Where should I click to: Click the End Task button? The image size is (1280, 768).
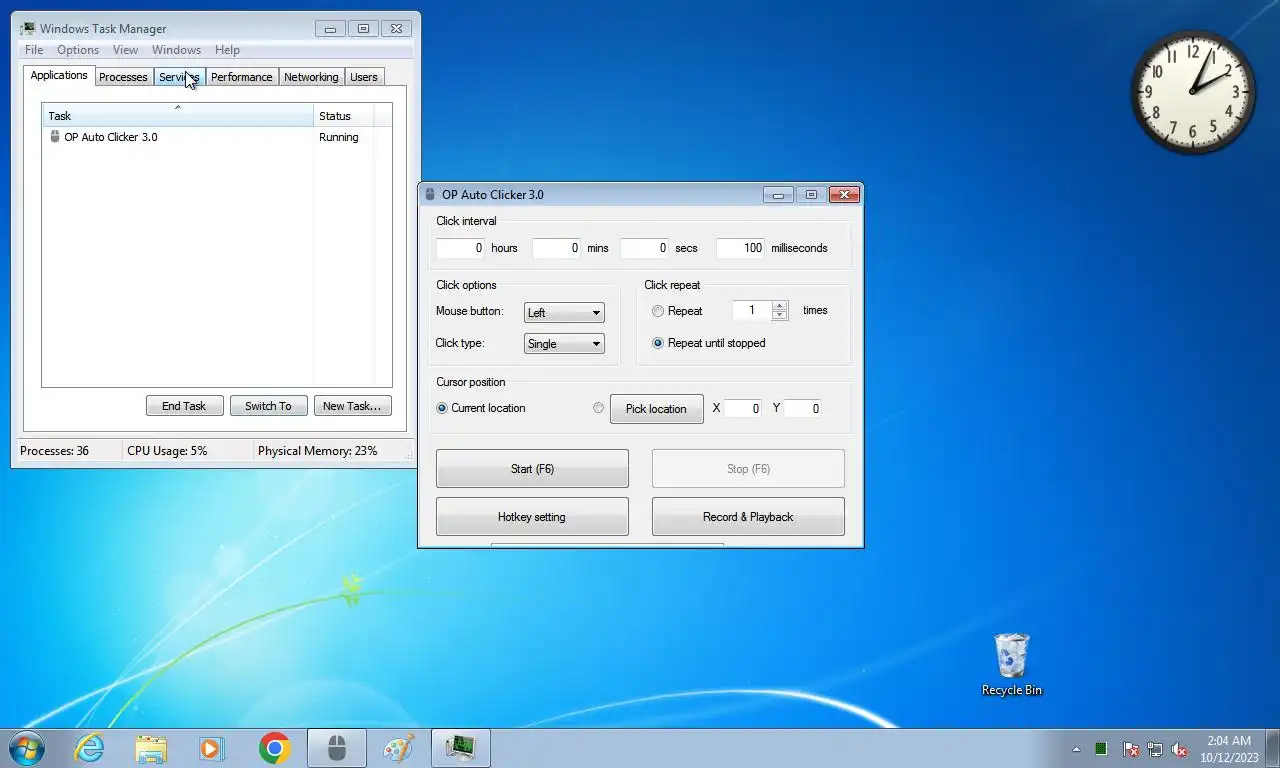[184, 406]
